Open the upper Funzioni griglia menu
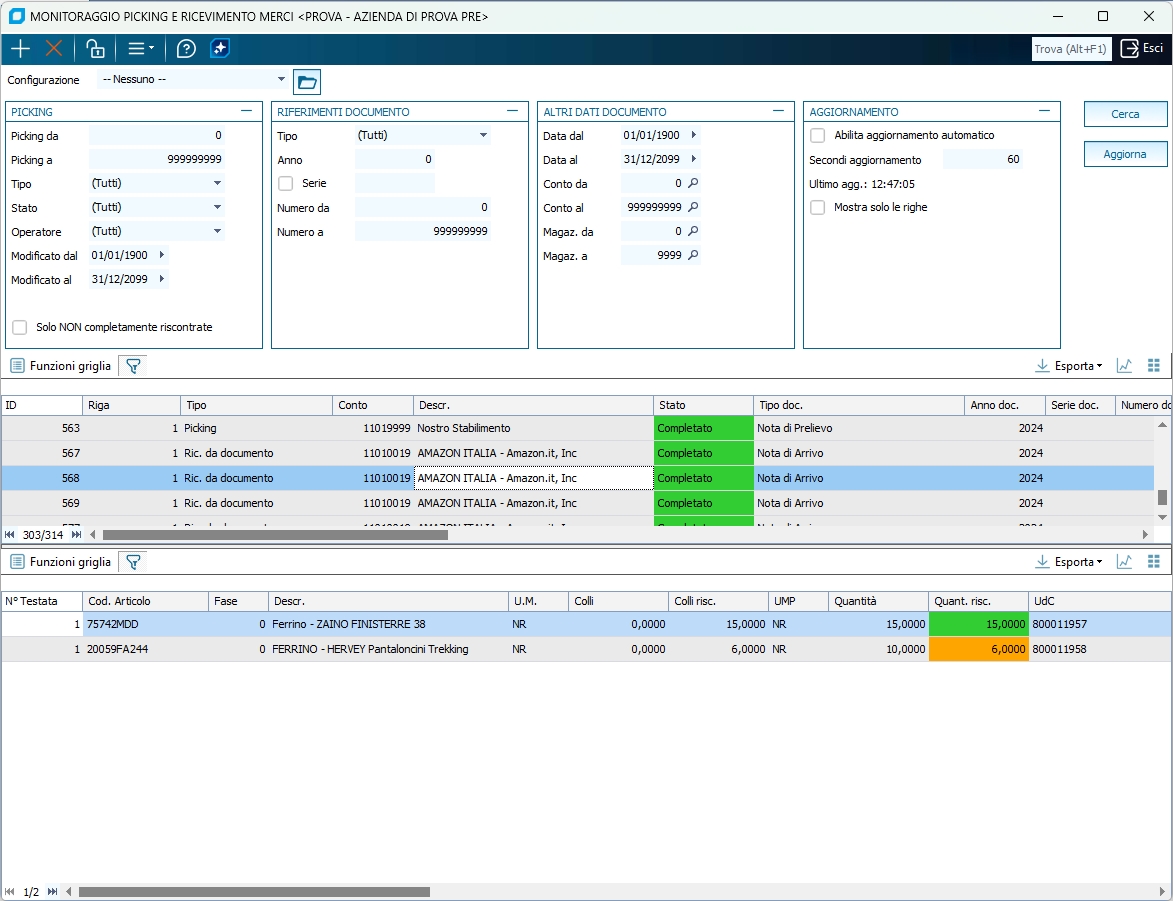 (60, 366)
